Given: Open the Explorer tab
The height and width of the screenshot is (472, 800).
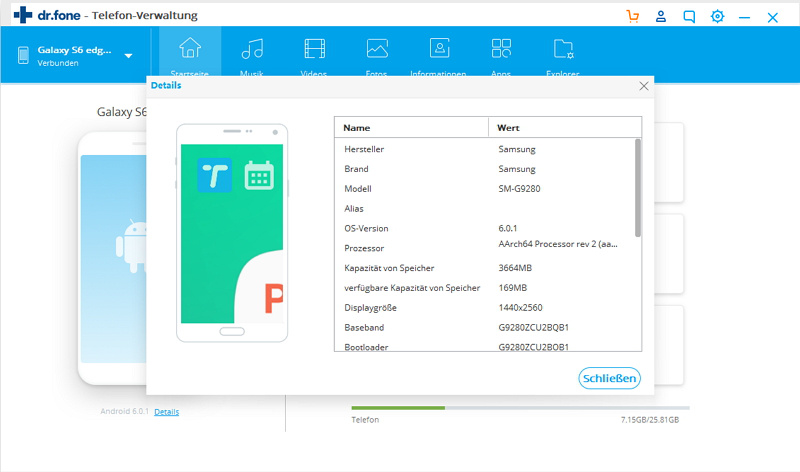Looking at the screenshot, I should [x=563, y=55].
